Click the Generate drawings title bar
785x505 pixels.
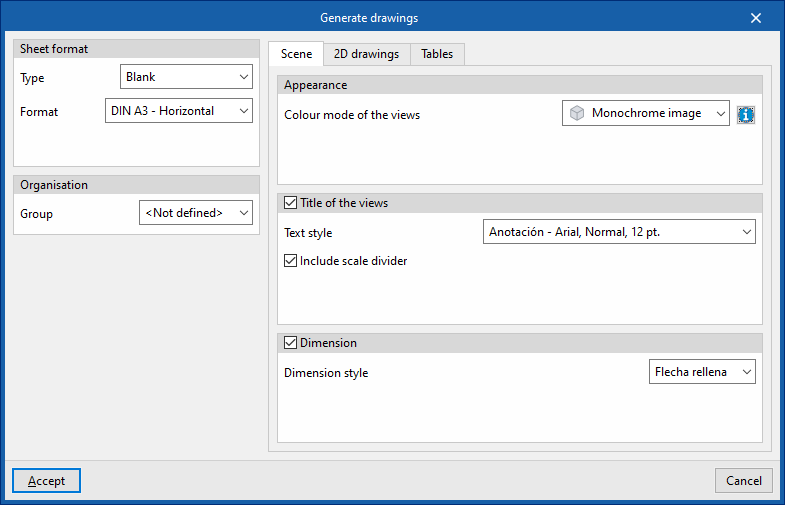[x=369, y=18]
